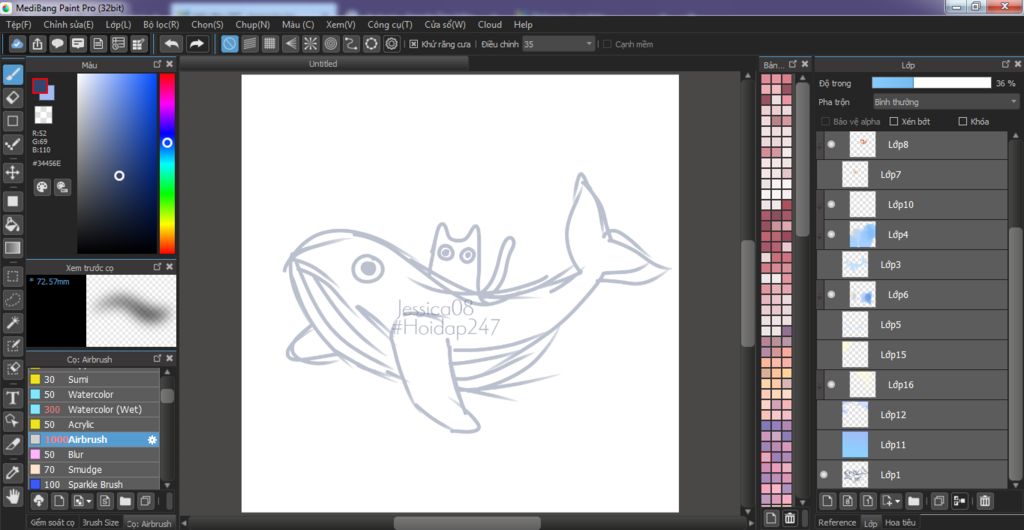This screenshot has width=1024, height=530.
Task: Toggle the Khử răng cưa checkbox
Action: [414, 44]
